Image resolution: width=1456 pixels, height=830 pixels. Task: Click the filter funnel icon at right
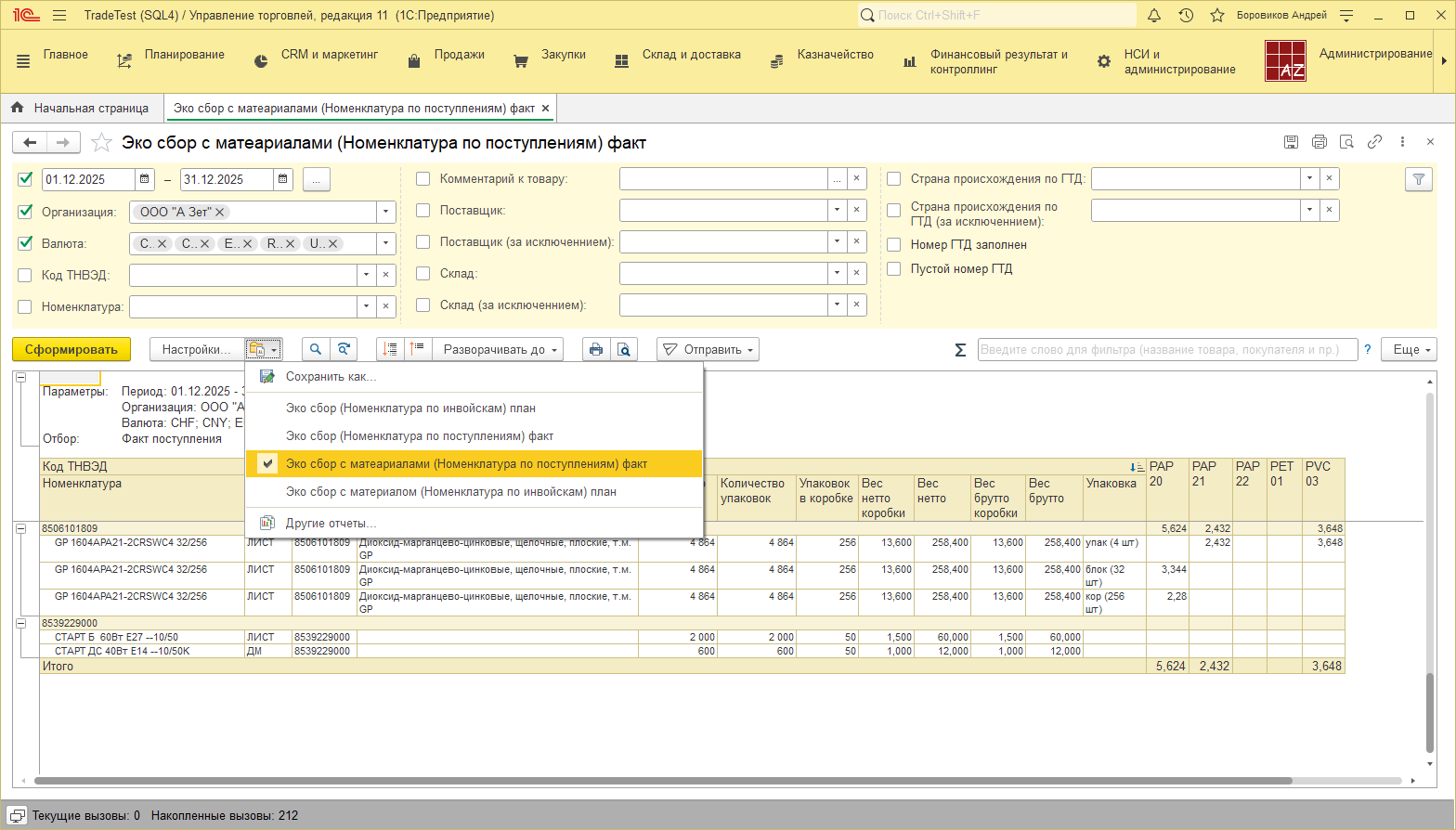click(1418, 180)
